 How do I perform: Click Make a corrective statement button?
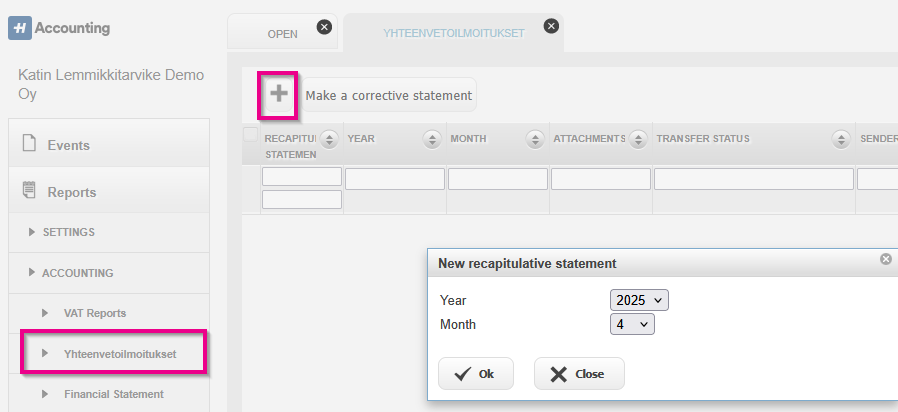pyautogui.click(x=389, y=95)
